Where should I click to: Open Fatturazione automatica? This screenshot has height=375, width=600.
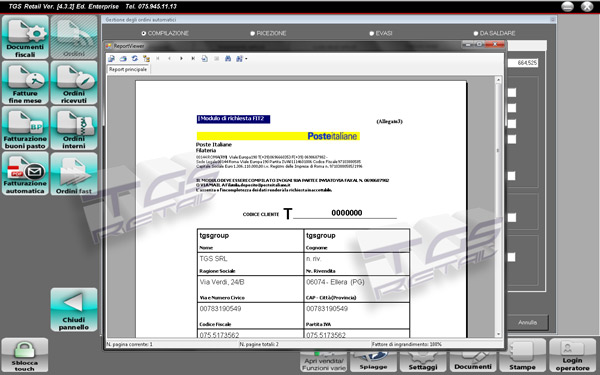(25, 174)
